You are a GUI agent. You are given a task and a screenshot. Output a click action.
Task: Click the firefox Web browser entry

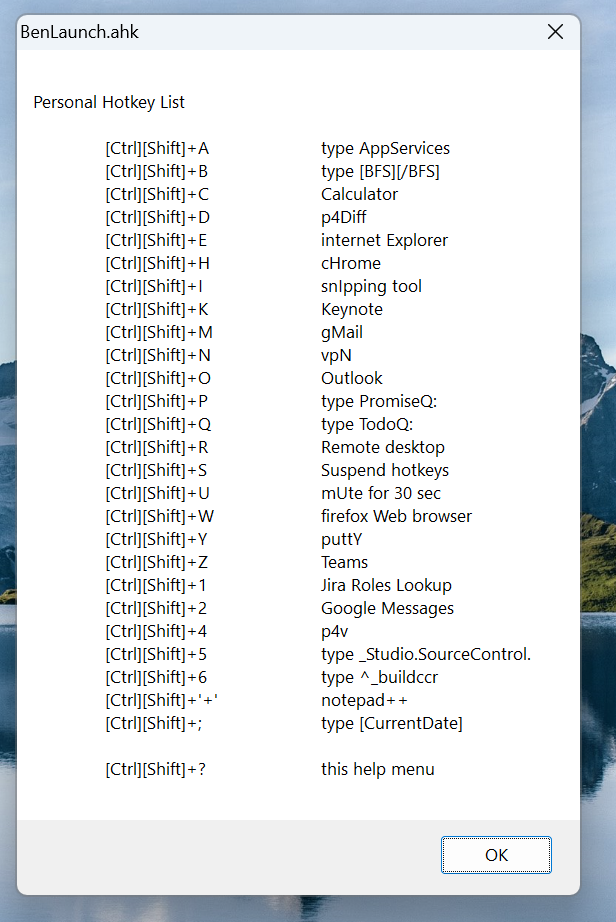pos(396,516)
